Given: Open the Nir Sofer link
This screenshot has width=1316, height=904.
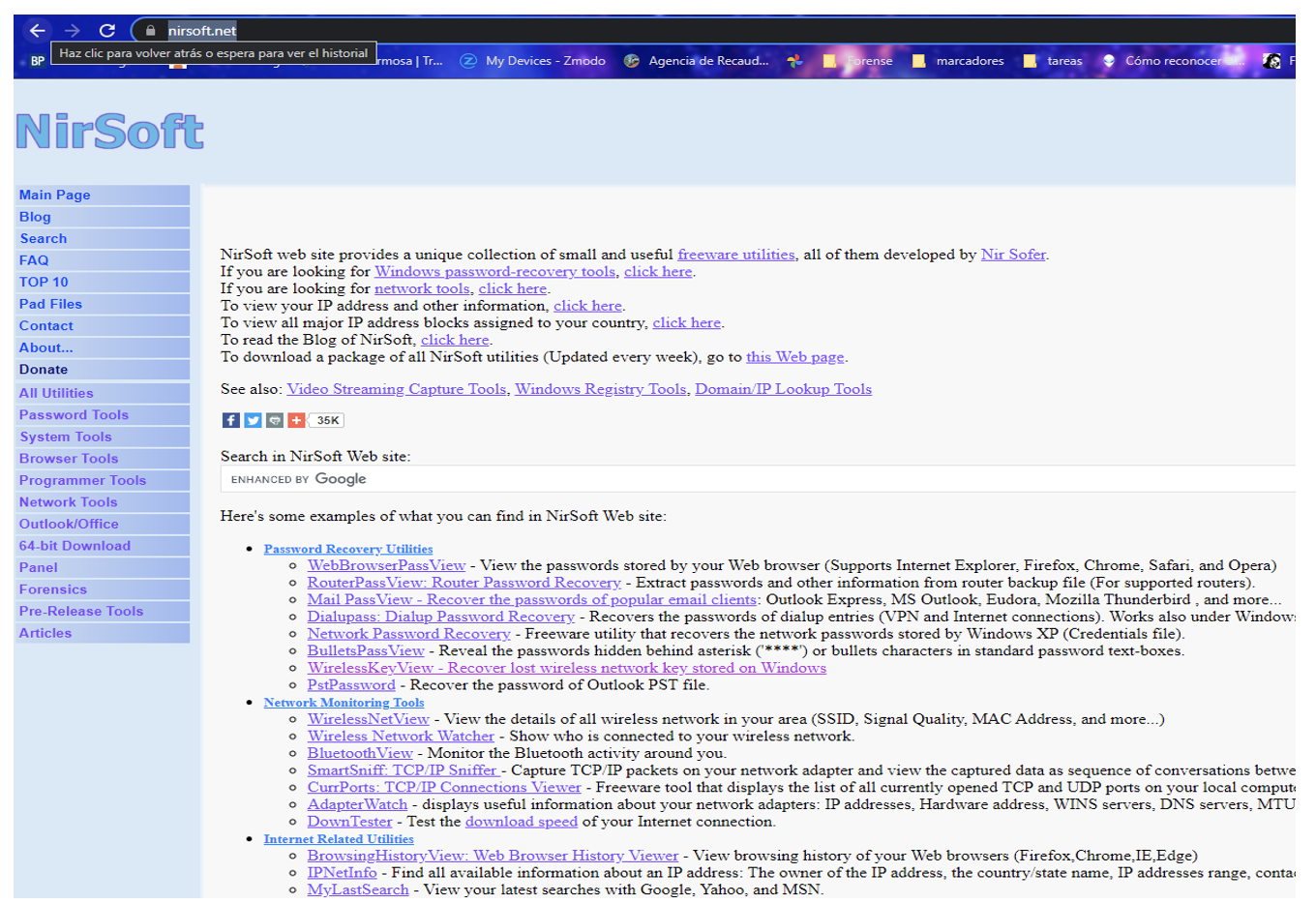Looking at the screenshot, I should (x=1013, y=255).
